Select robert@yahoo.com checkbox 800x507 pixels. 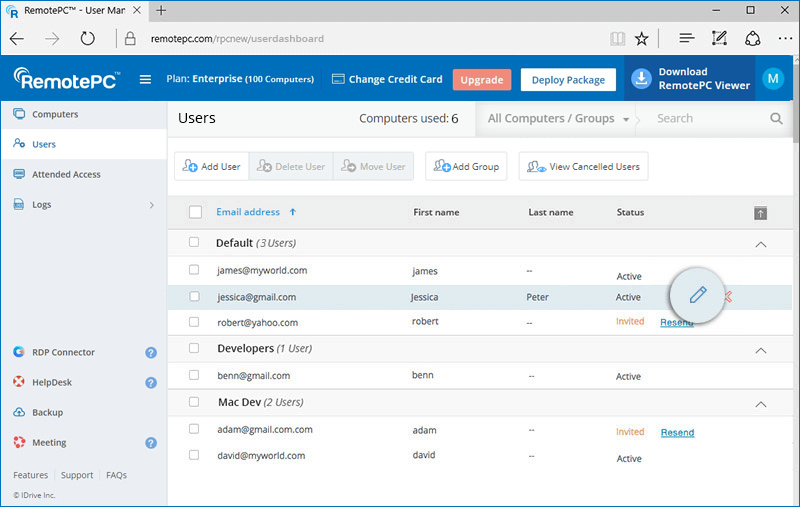click(194, 322)
